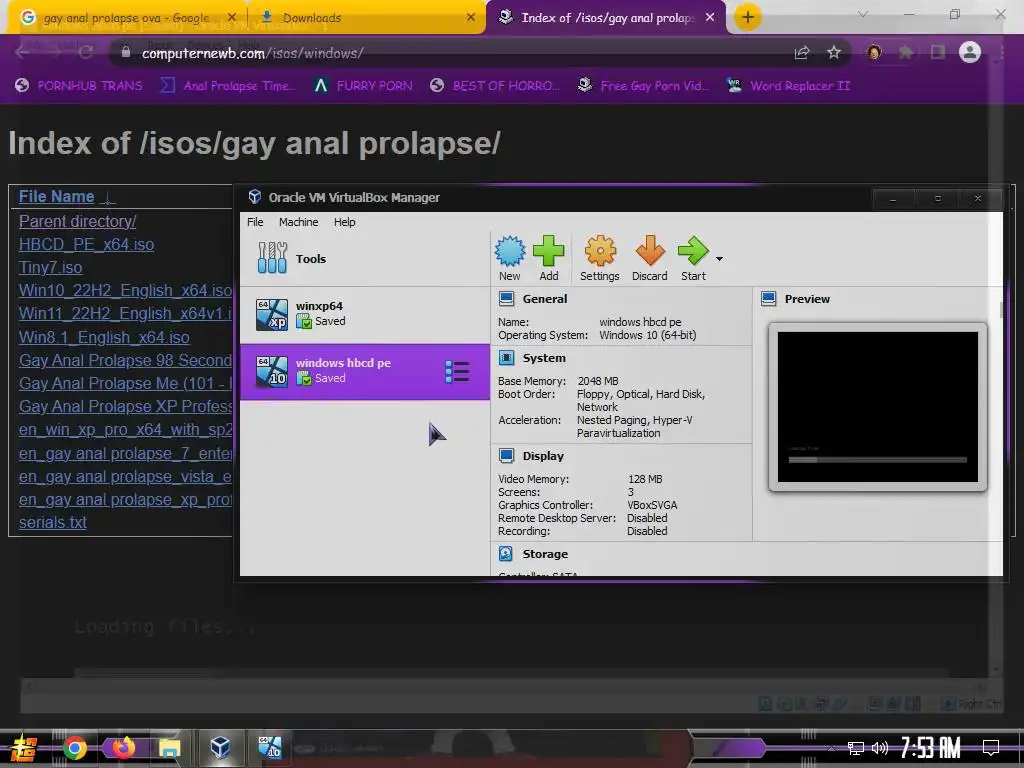Select the Index of /isos browser tab
Viewport: 1024px width, 768px height.
[x=607, y=18]
